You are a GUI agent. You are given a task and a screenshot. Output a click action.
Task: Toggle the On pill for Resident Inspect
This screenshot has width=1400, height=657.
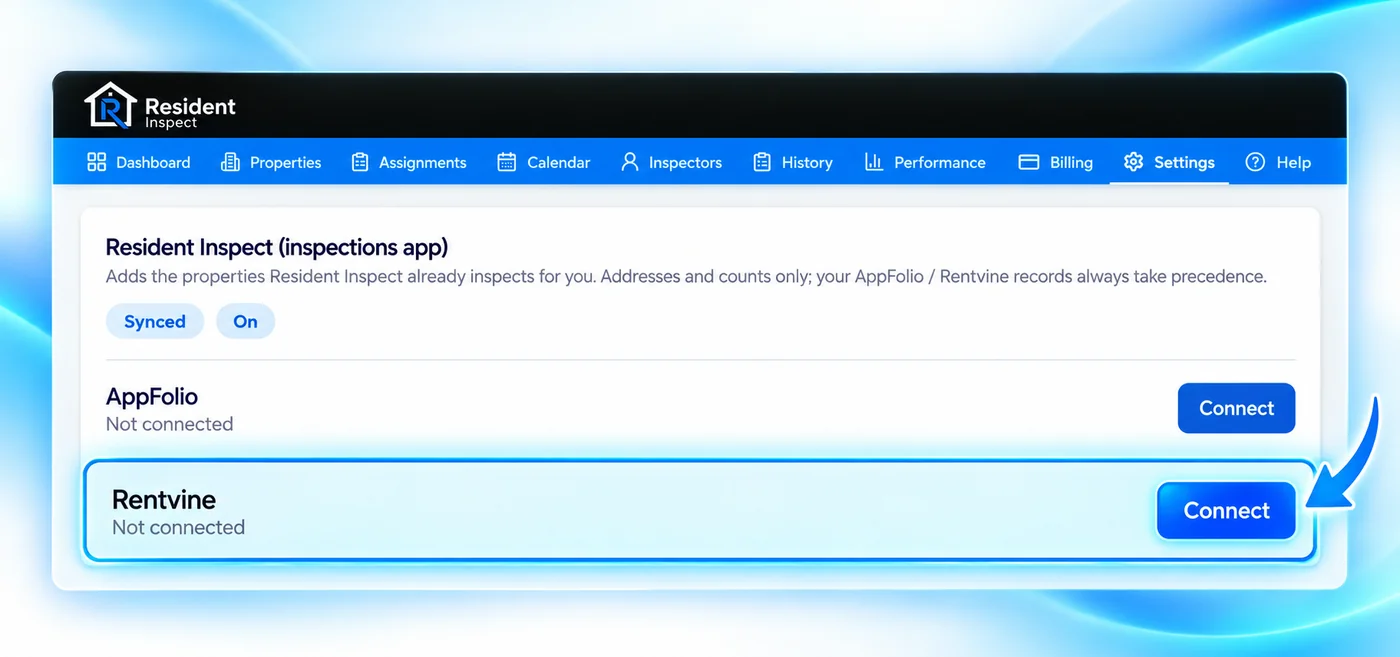point(245,322)
